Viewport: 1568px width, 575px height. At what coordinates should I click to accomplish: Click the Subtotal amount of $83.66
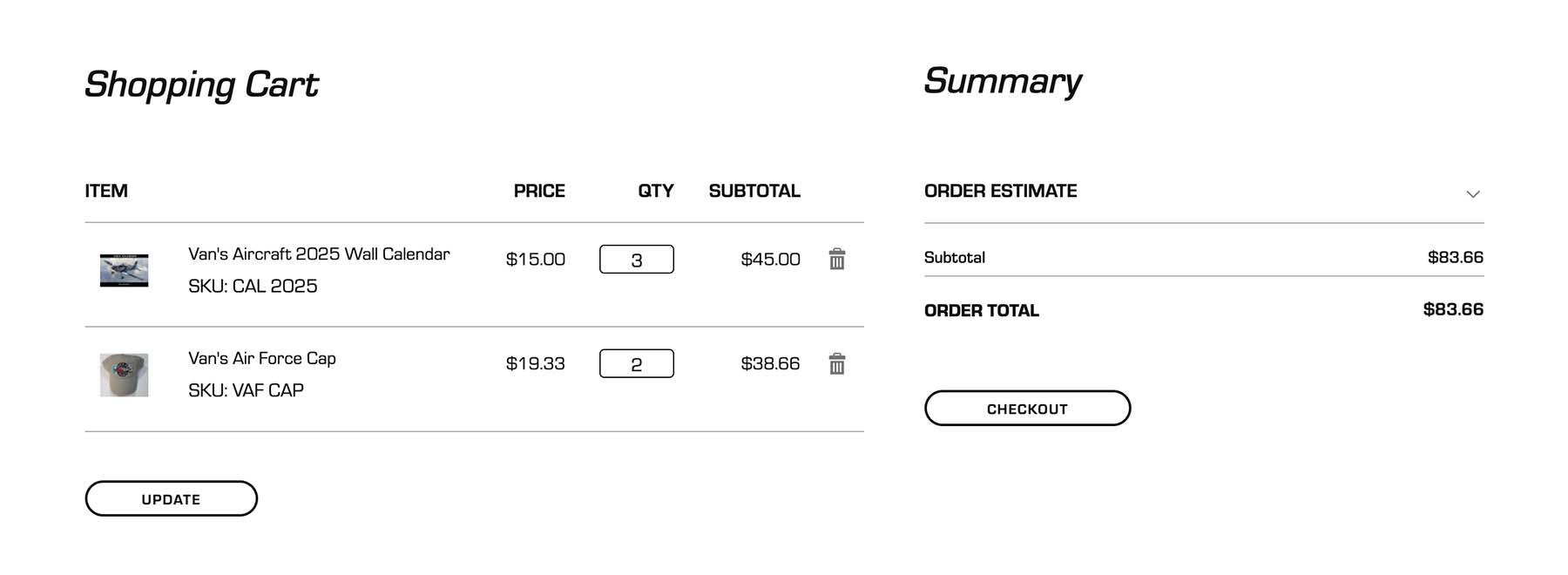1456,257
